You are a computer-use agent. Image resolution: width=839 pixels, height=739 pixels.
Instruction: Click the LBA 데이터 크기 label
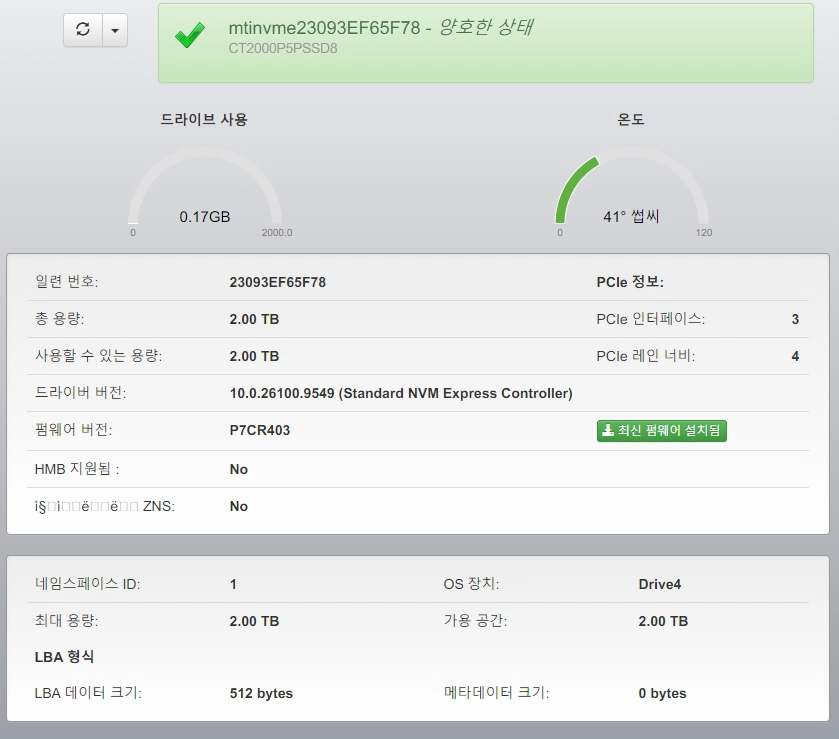point(88,693)
